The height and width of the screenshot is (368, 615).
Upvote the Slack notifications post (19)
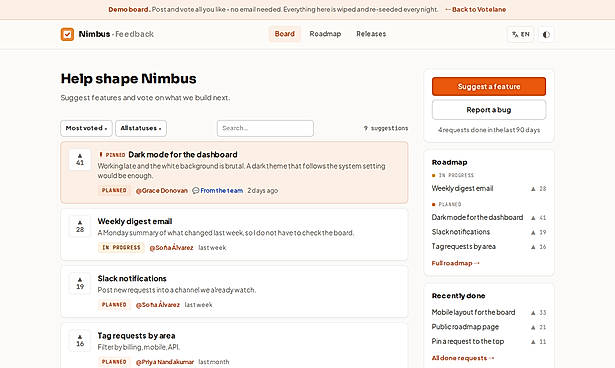[80, 283]
